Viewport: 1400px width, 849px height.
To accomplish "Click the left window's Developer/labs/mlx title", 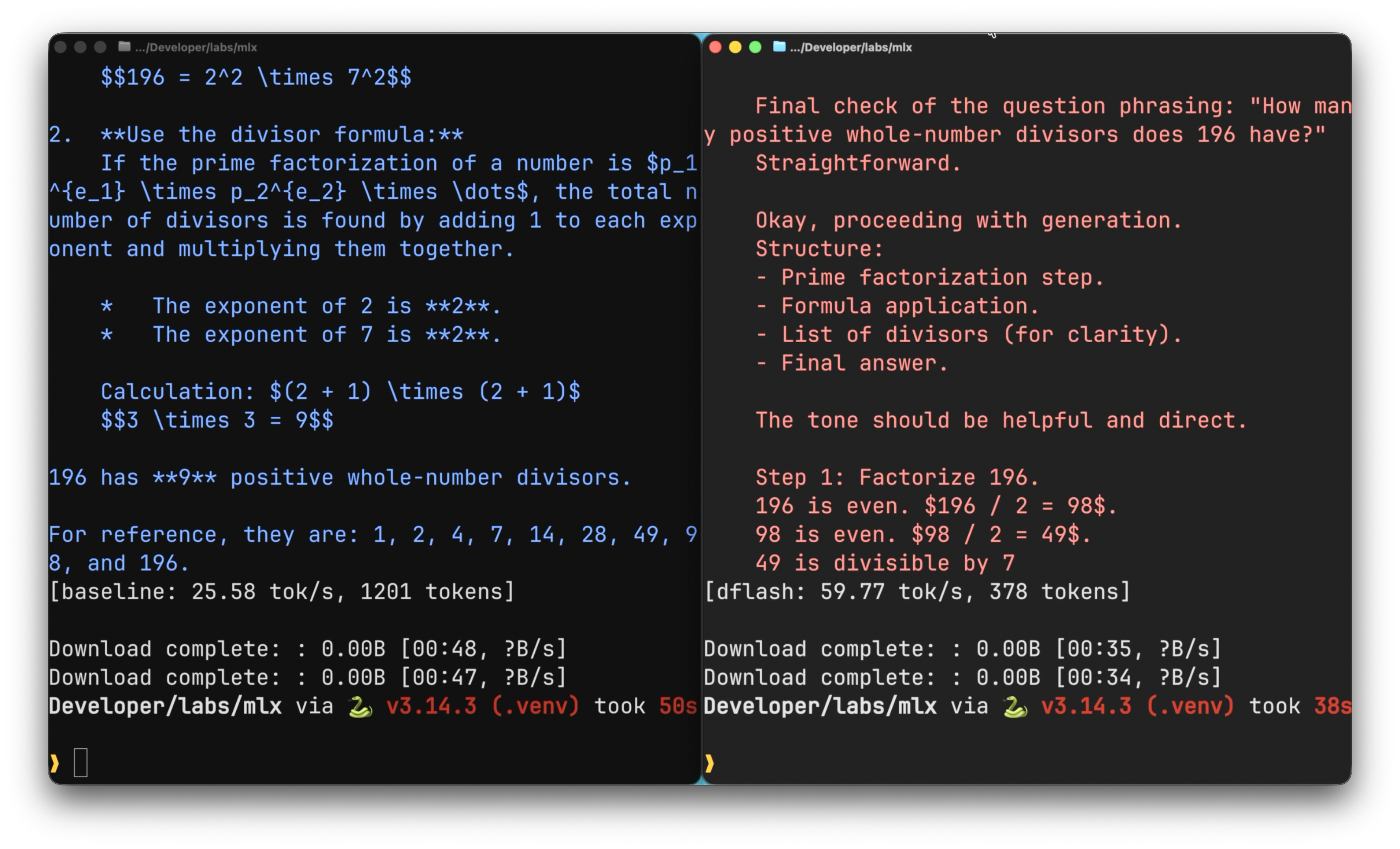I will pyautogui.click(x=196, y=48).
